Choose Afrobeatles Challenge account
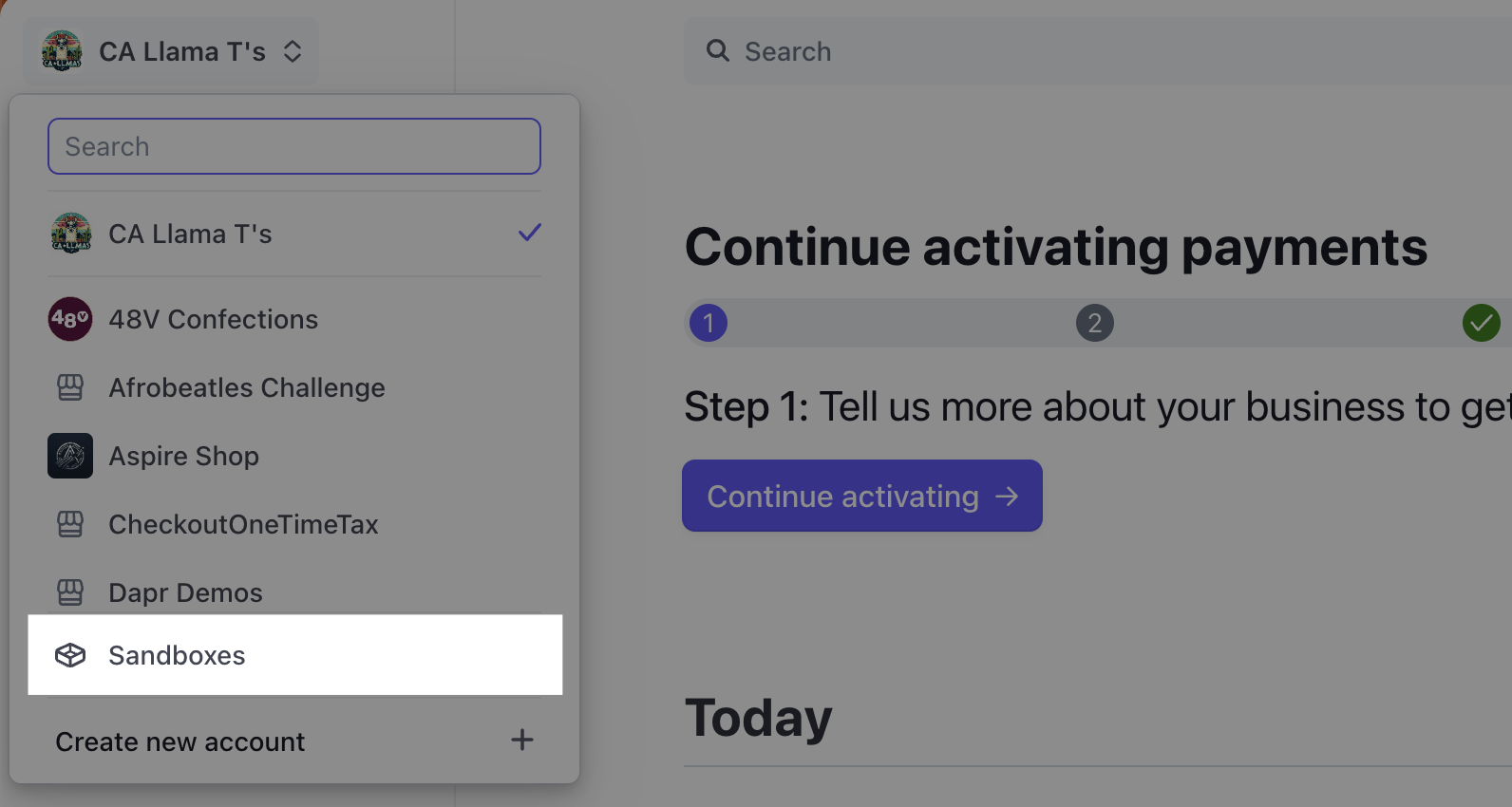This screenshot has width=1512, height=807. click(x=247, y=387)
